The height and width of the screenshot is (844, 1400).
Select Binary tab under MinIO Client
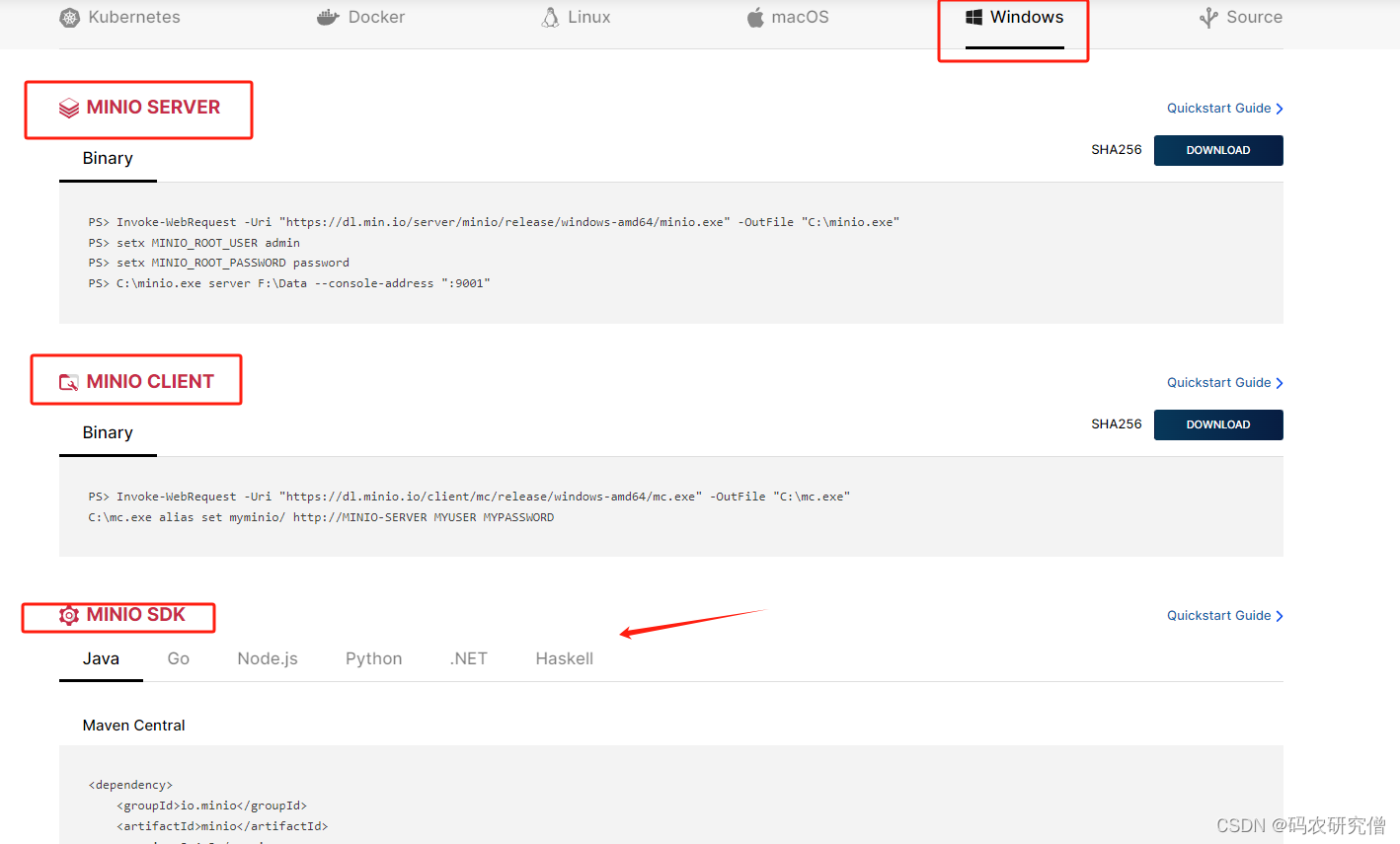[x=108, y=433]
